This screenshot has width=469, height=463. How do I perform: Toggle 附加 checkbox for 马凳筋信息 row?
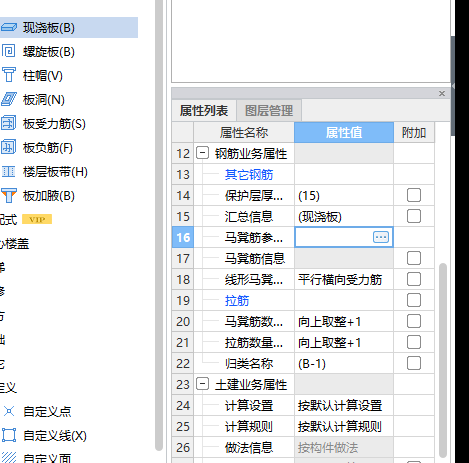[x=414, y=258]
